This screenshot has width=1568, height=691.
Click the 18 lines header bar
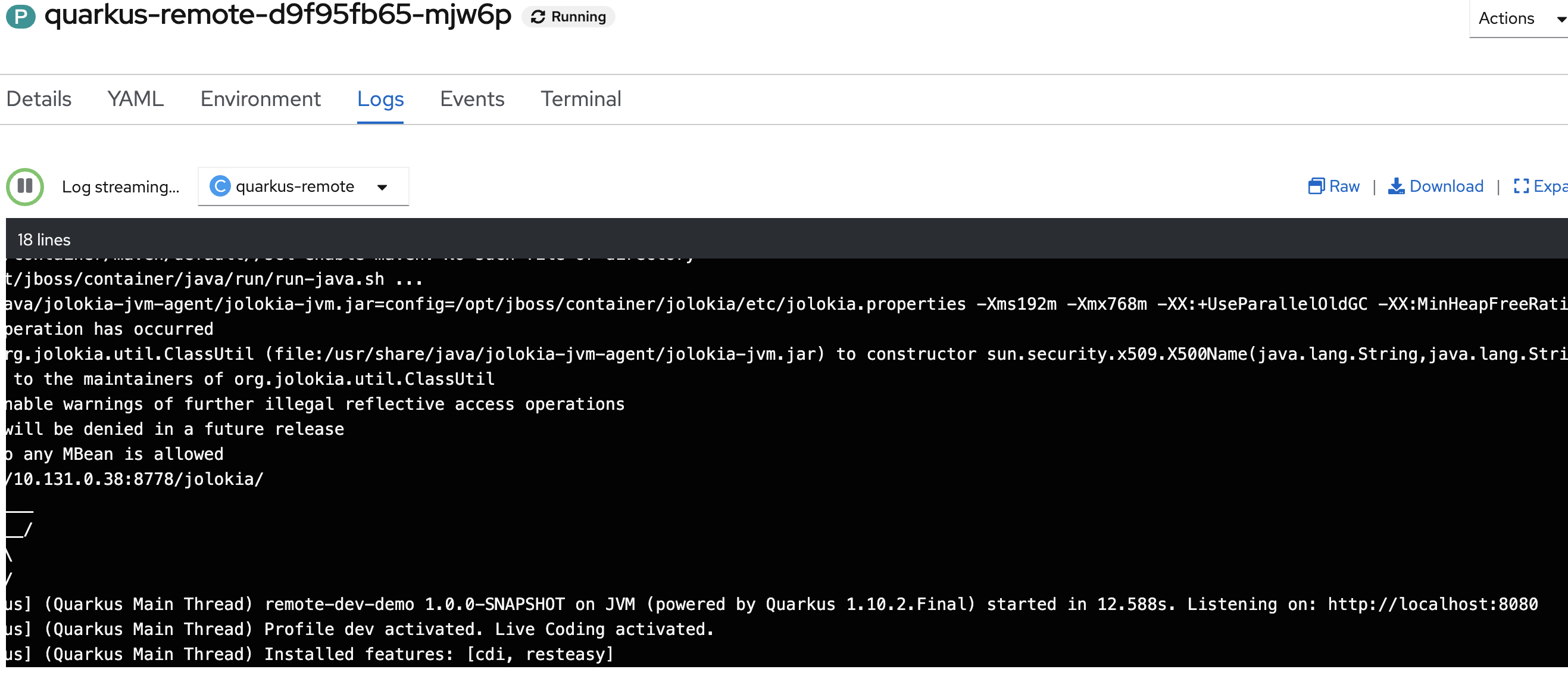[x=43, y=239]
